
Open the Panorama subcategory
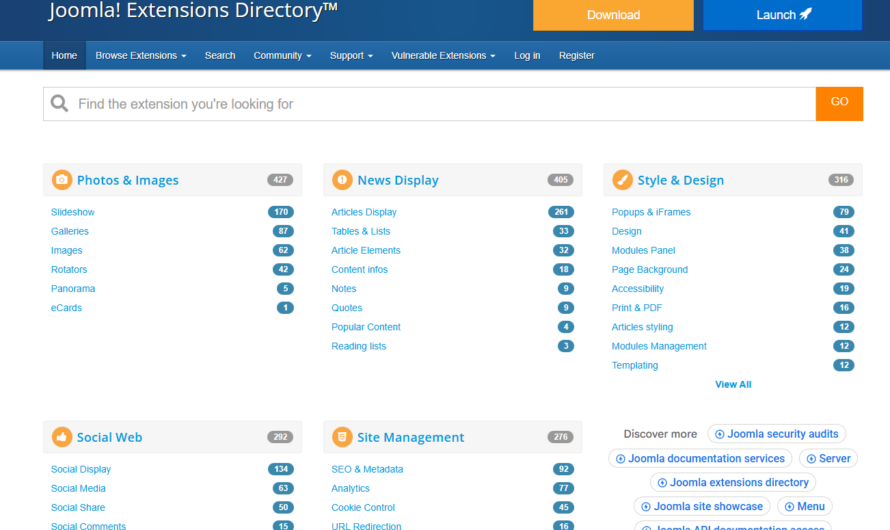pos(73,289)
